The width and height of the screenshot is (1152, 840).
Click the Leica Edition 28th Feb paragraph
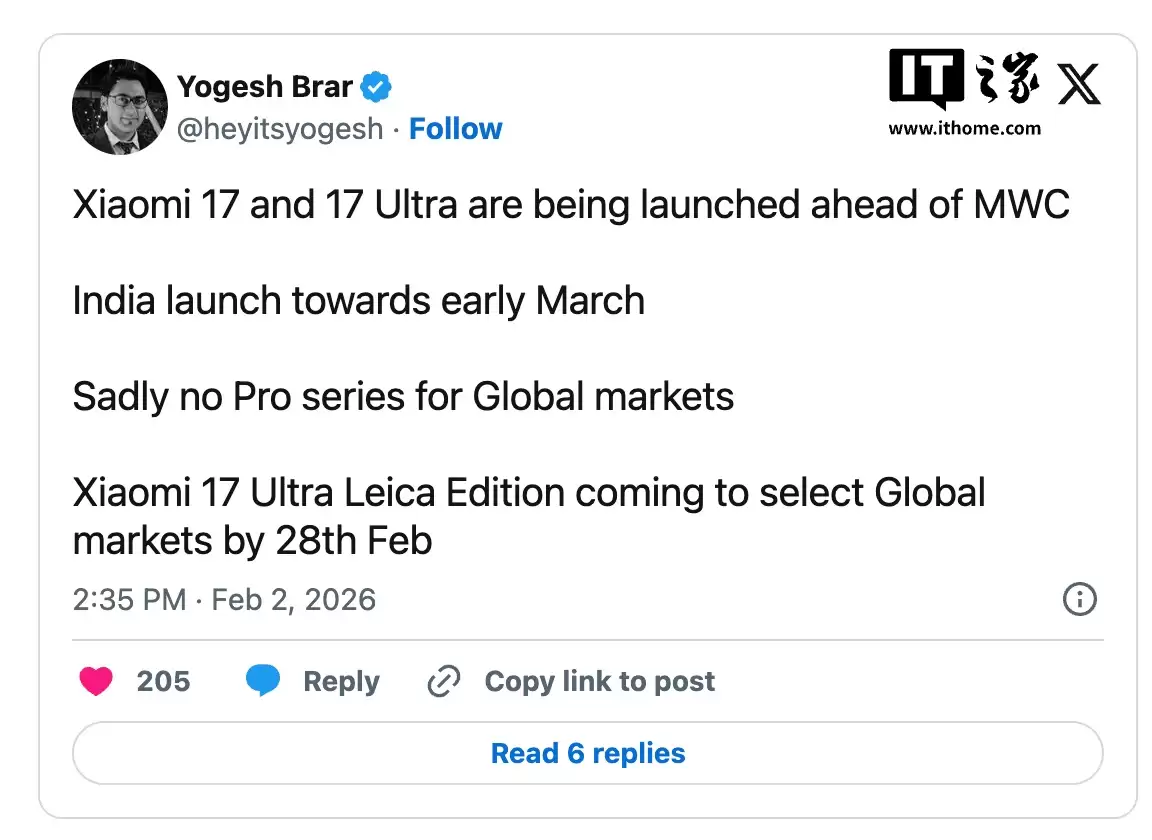click(x=529, y=516)
